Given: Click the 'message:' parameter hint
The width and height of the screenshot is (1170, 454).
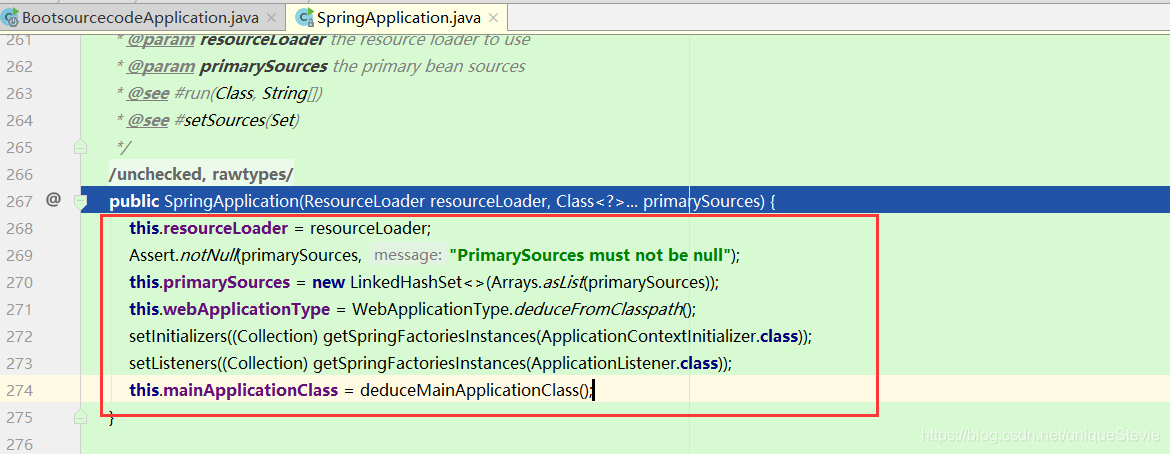Looking at the screenshot, I should point(408,255).
